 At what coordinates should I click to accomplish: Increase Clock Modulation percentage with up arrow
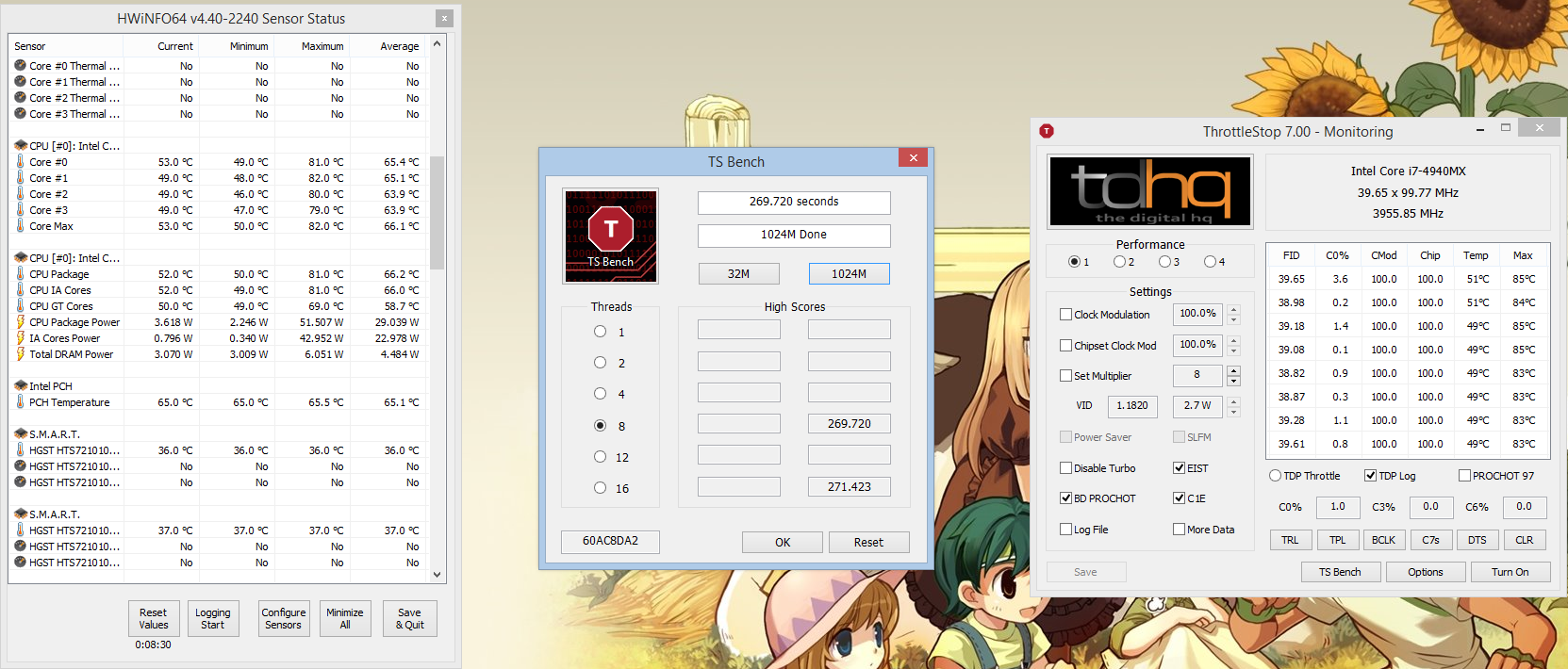click(1233, 309)
